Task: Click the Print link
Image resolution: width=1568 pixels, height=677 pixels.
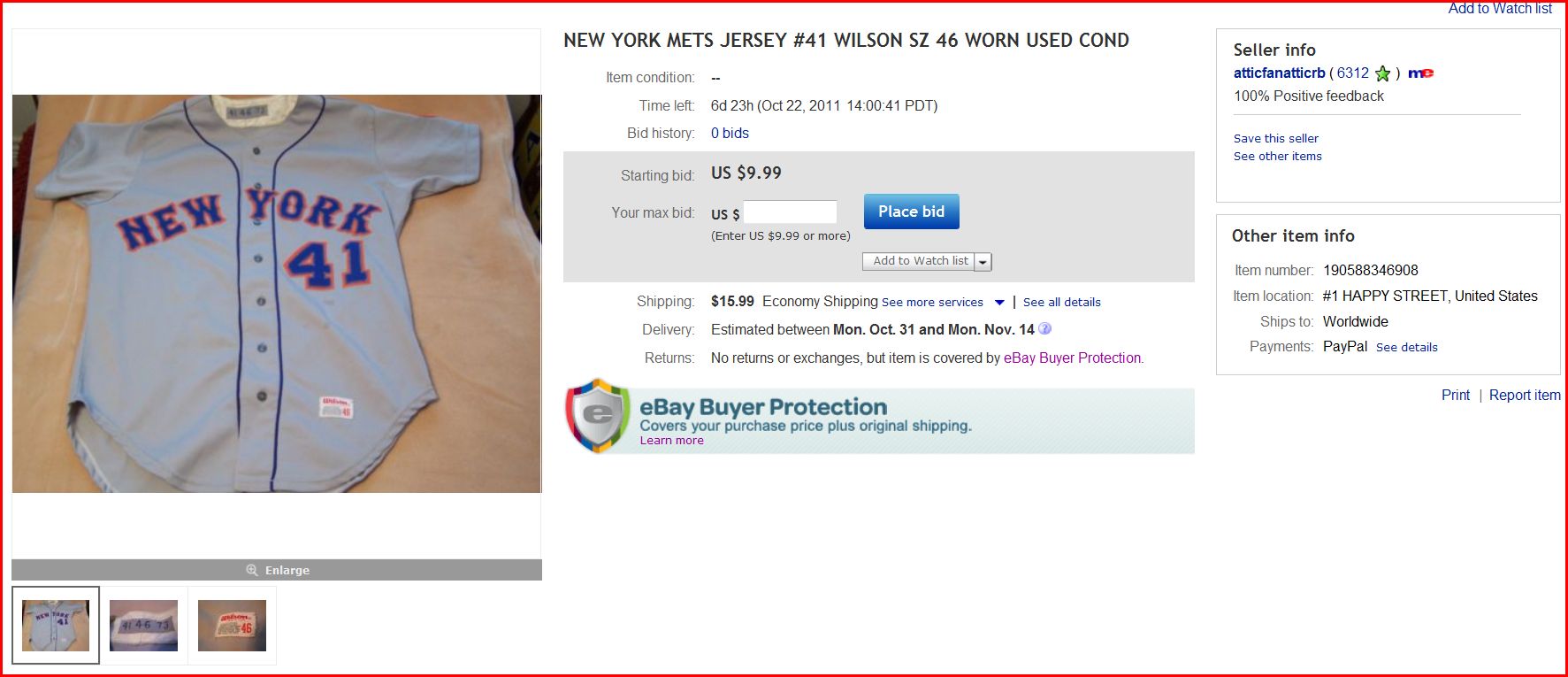Action: click(x=1456, y=395)
